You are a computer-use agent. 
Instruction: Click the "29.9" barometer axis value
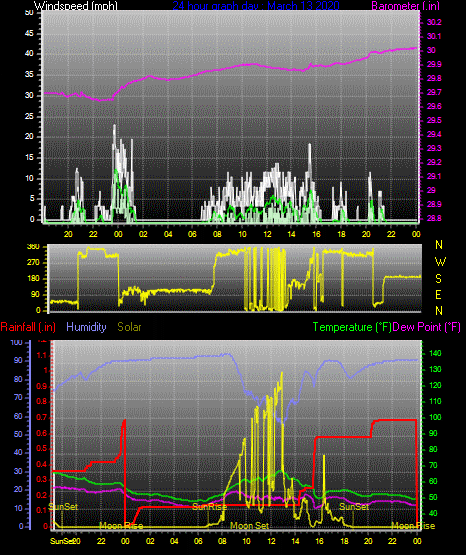click(x=434, y=64)
